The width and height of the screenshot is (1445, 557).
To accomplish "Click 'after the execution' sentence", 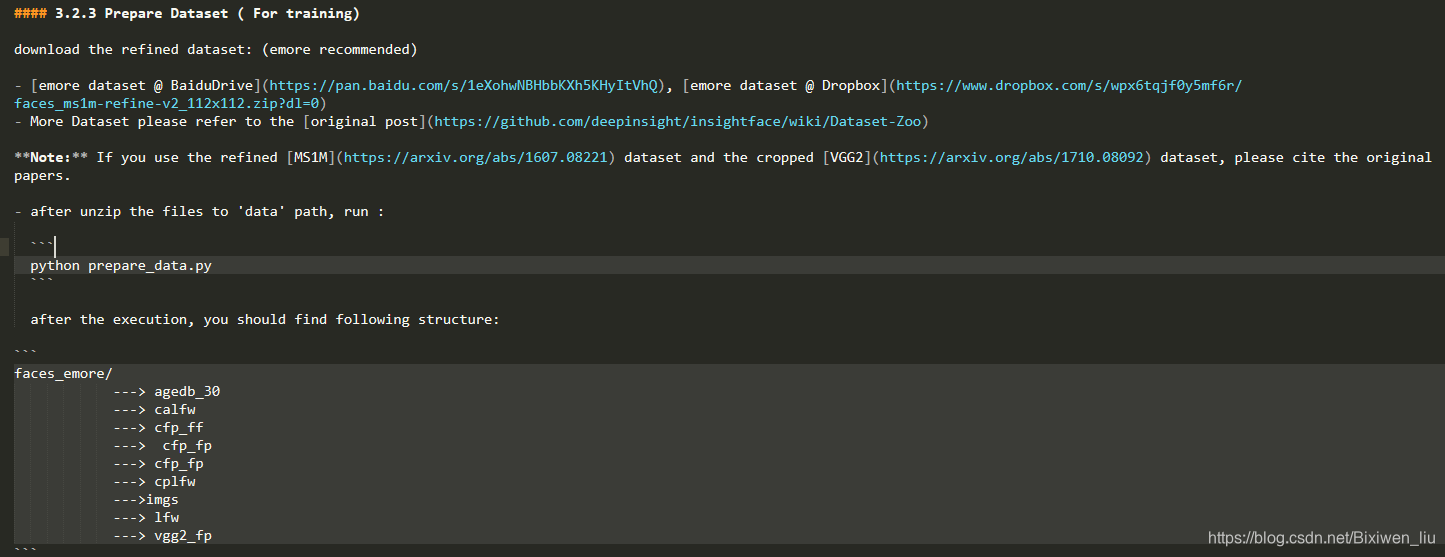I will click(x=264, y=319).
